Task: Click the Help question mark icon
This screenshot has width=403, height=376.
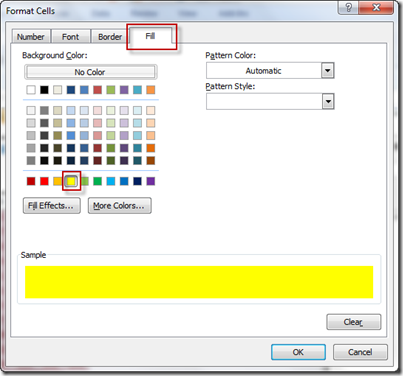Action: [348, 7]
